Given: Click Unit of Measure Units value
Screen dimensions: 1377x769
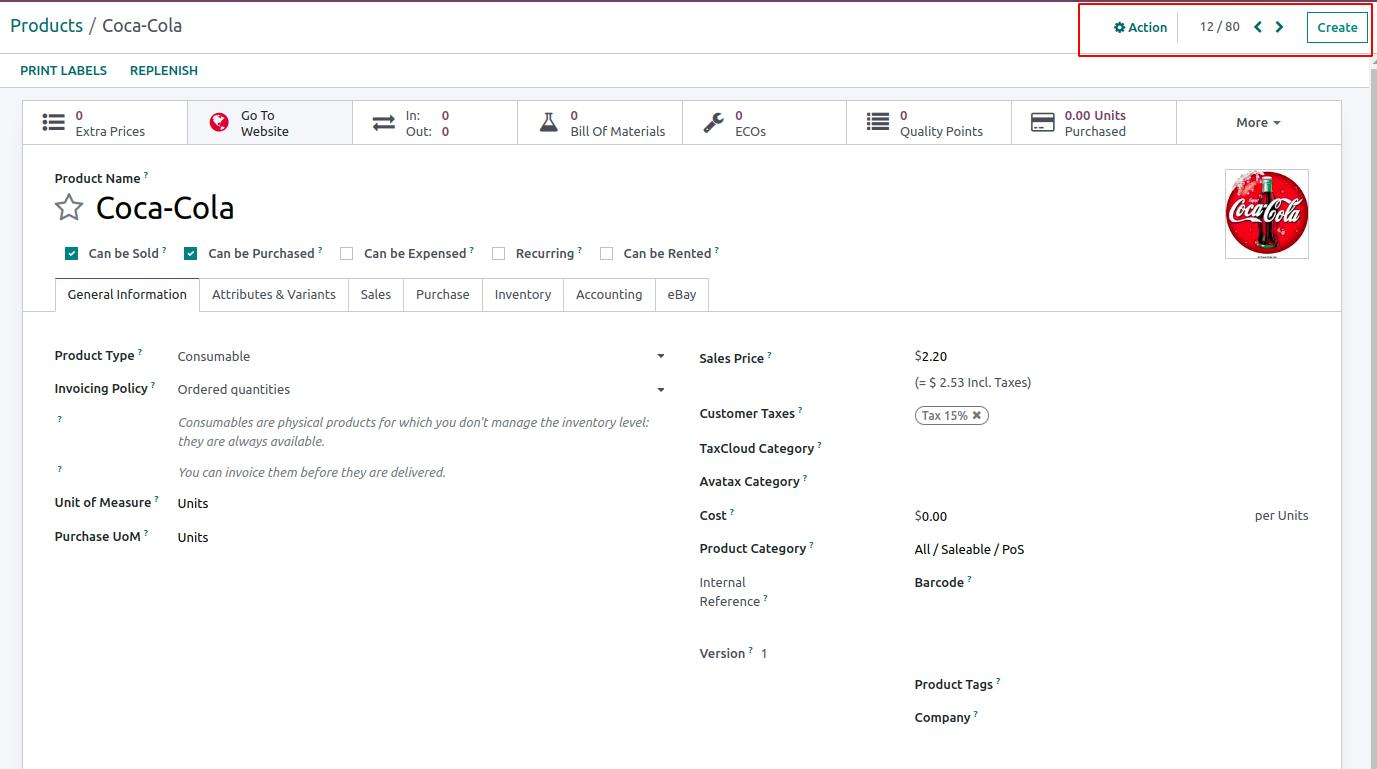Looking at the screenshot, I should [193, 504].
